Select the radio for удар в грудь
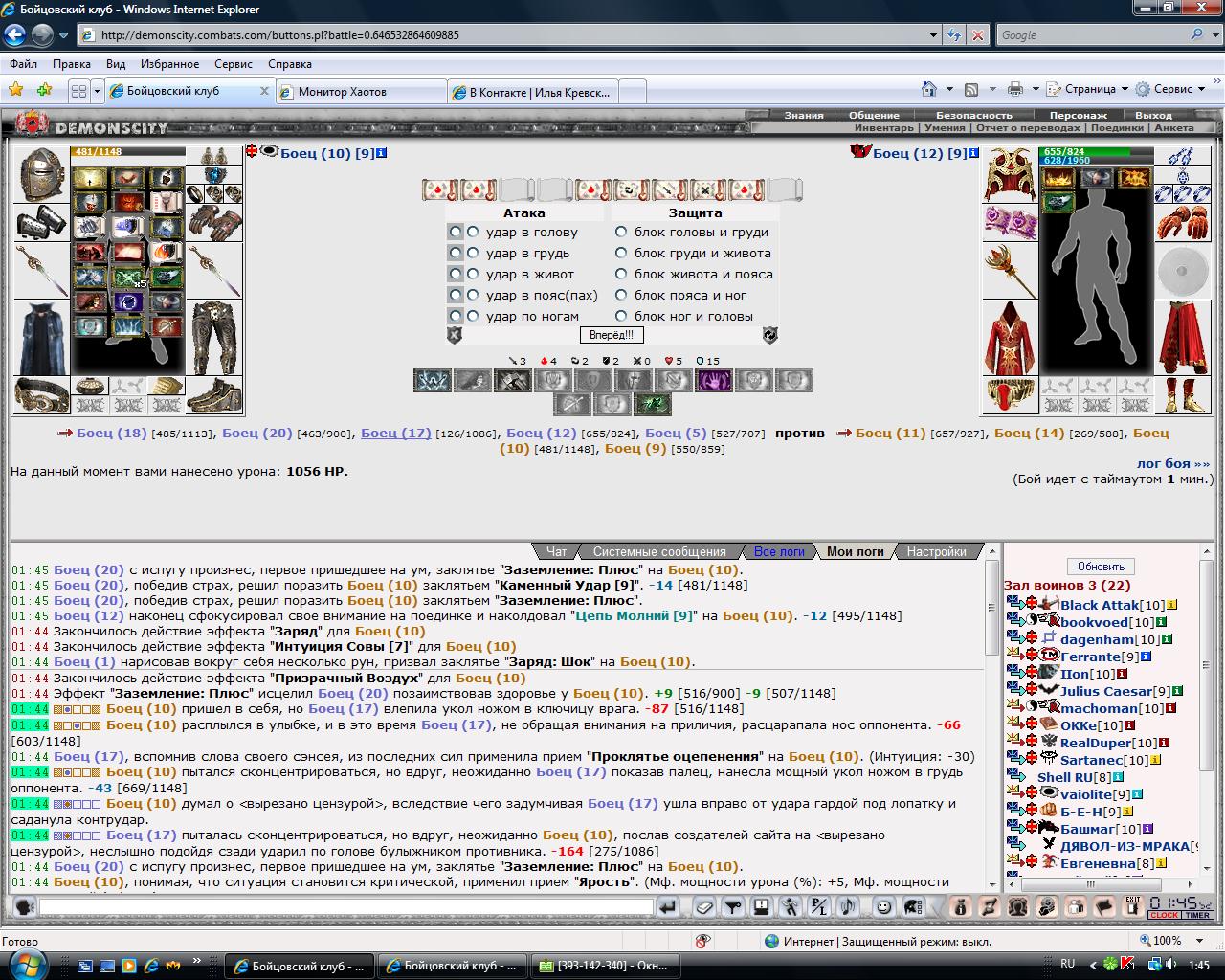 473,253
